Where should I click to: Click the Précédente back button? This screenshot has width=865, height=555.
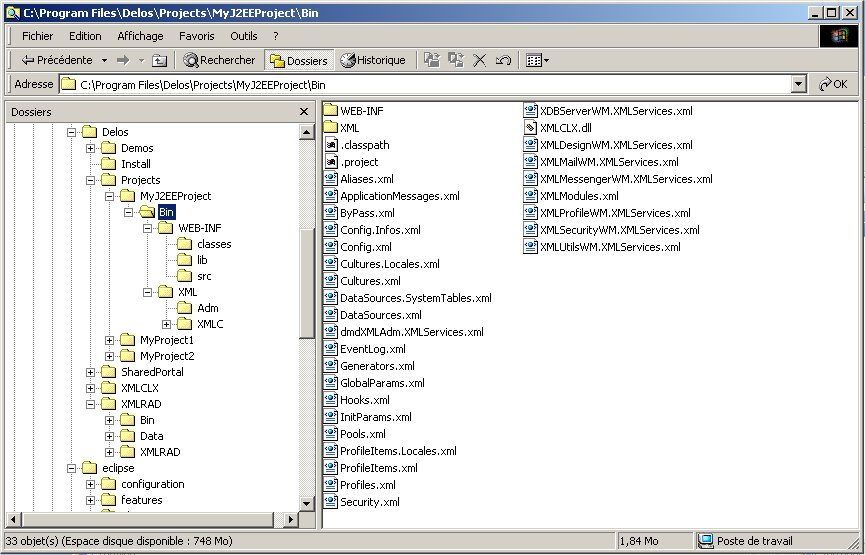pos(56,60)
